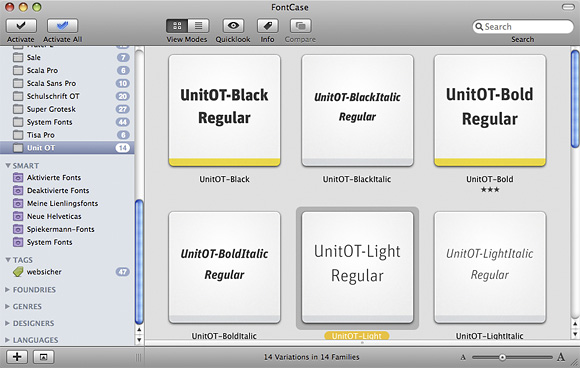Click the three-star rating under UnitOT-Bold
580x368 pixels.
490,190
